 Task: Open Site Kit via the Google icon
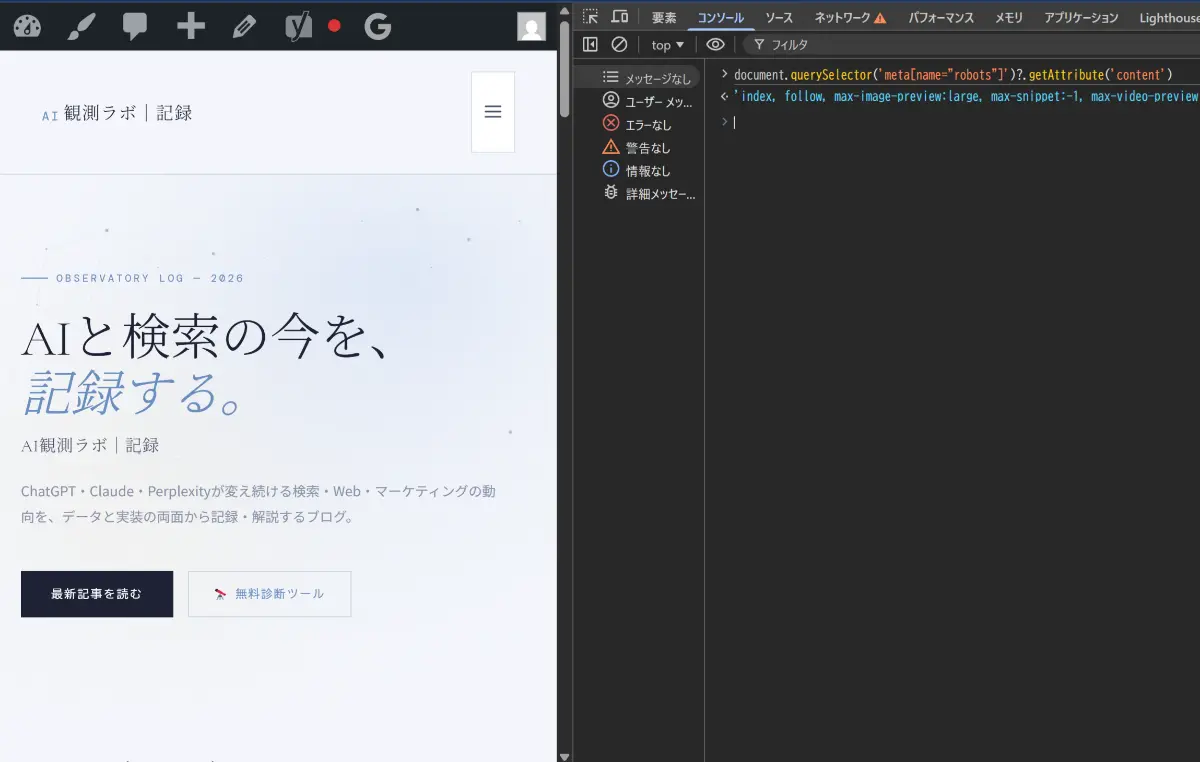[x=377, y=26]
